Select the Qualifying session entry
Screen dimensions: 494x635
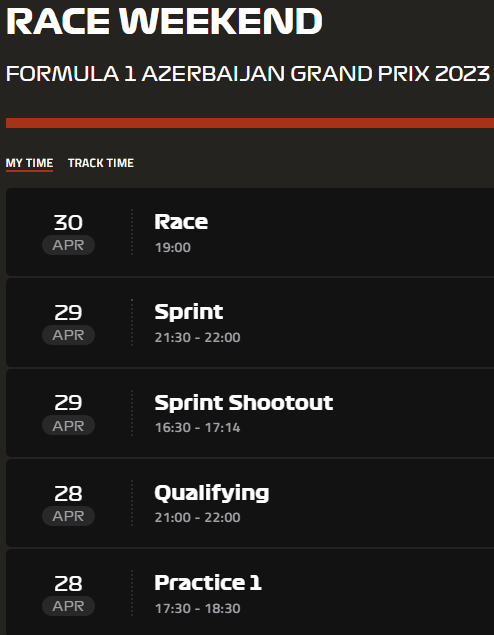pyautogui.click(x=250, y=503)
